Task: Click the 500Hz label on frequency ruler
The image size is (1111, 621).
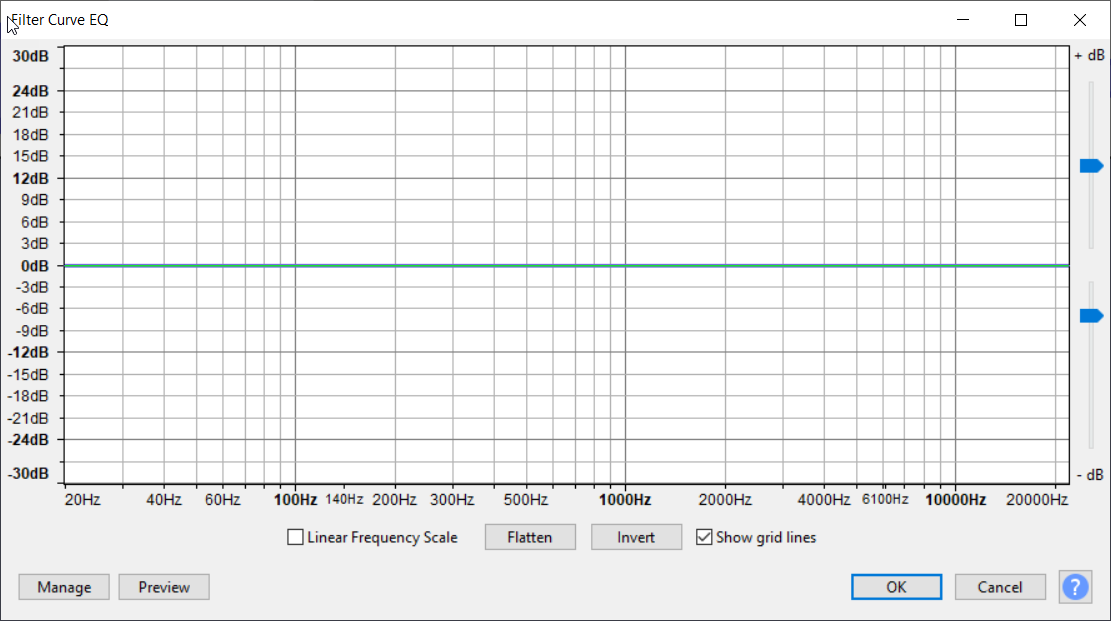Action: 526,500
